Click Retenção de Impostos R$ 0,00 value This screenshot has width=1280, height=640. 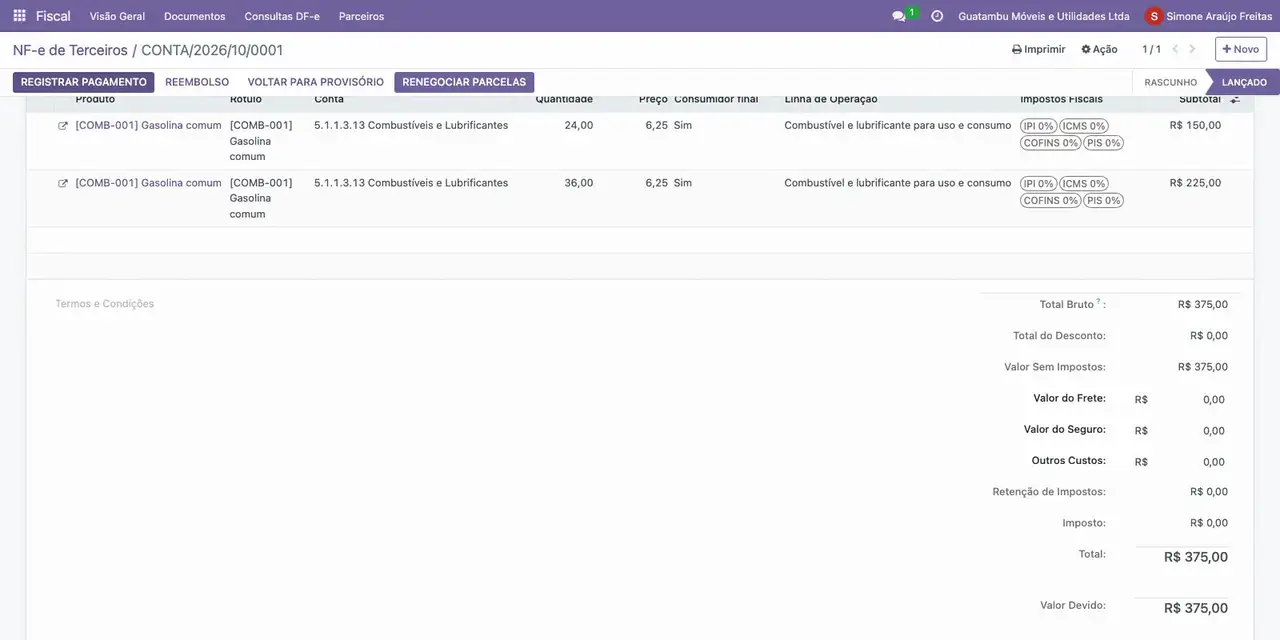tap(1209, 492)
